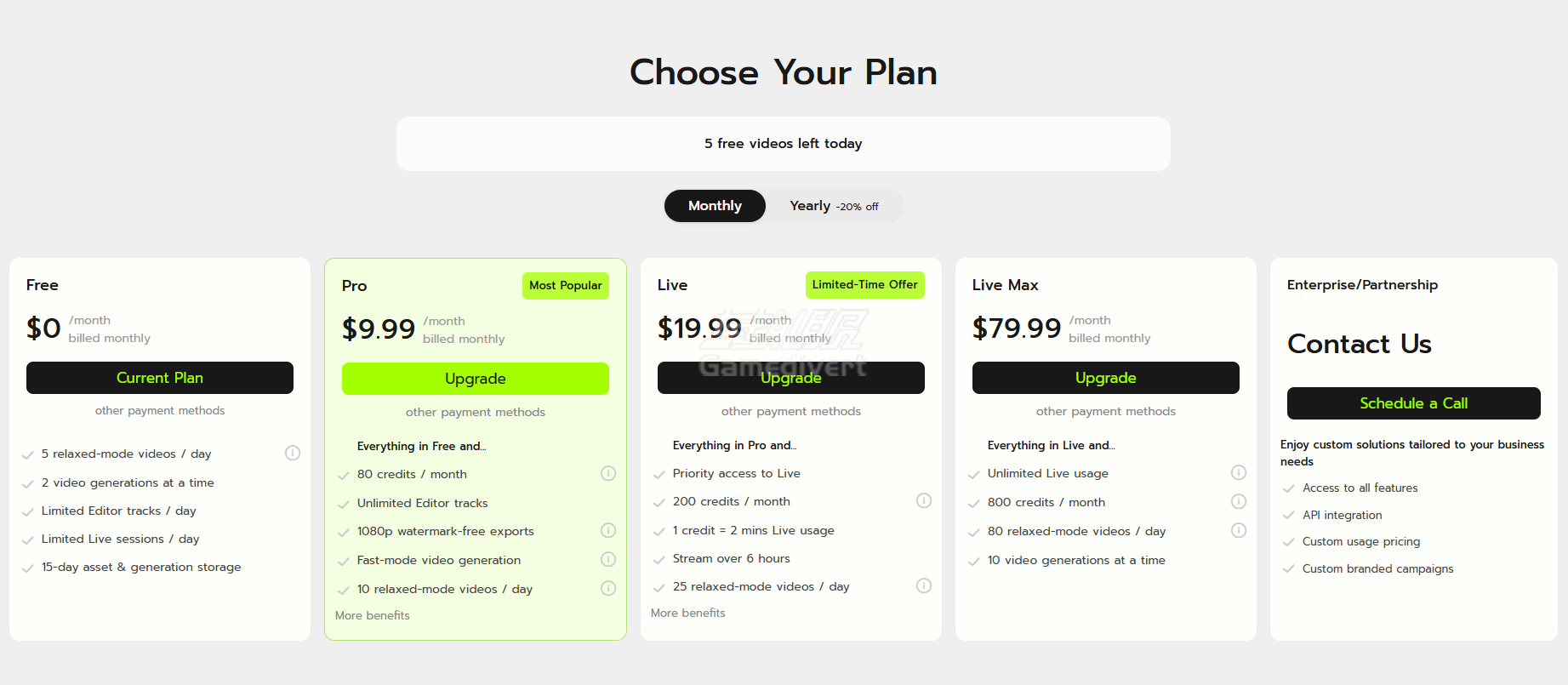The width and height of the screenshot is (1568, 685).
Task: Click Upgrade button on Pro plan
Action: click(476, 379)
